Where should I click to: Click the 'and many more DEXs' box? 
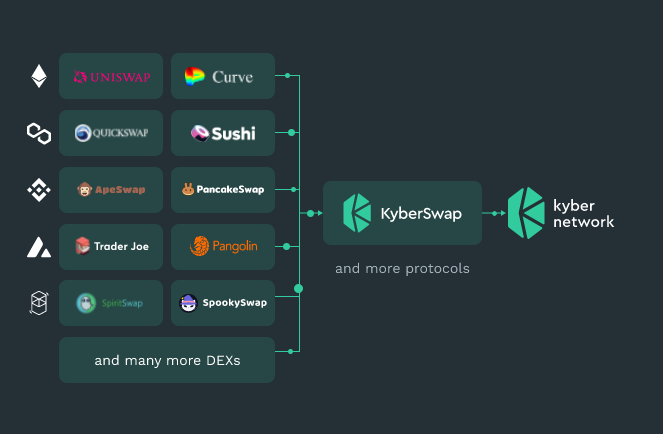coord(167,360)
